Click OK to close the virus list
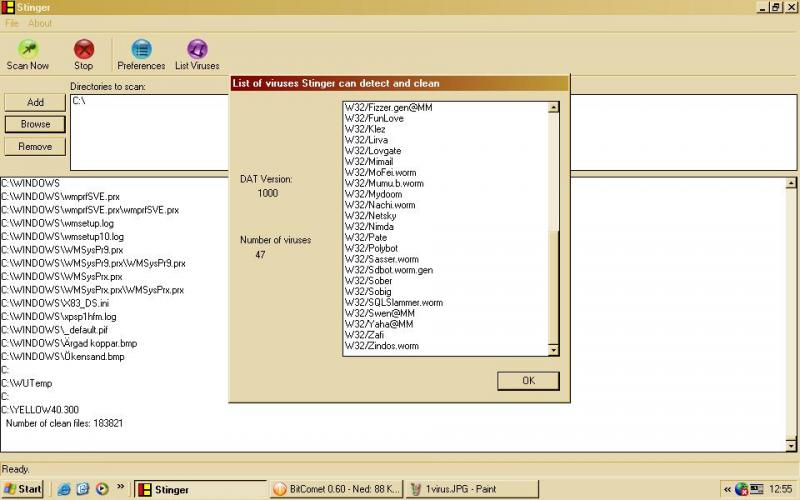Image resolution: width=800 pixels, height=500 pixels. [x=528, y=380]
